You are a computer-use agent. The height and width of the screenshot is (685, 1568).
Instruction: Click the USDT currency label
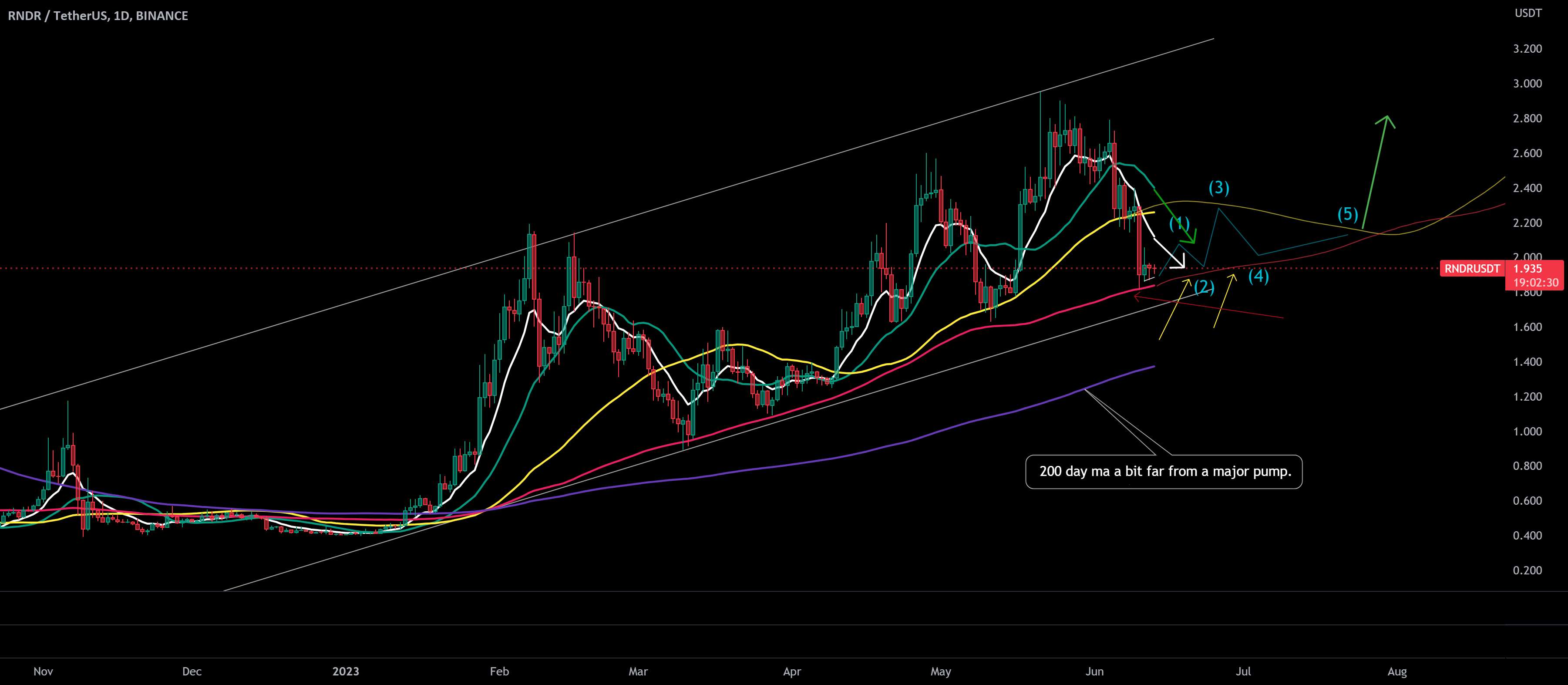pos(1528,13)
